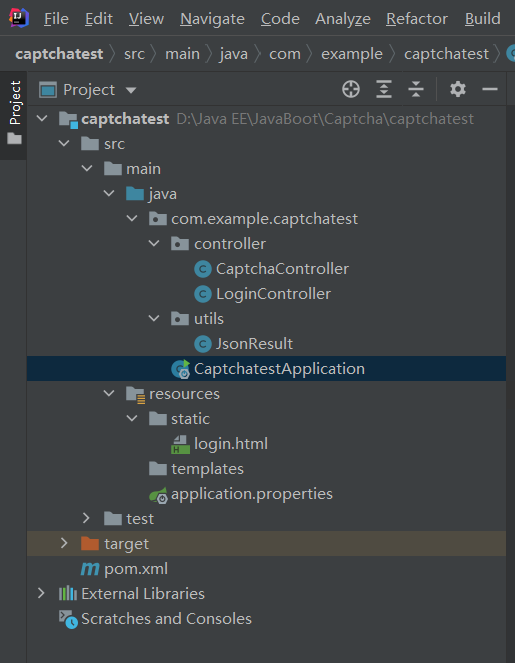The width and height of the screenshot is (515, 663).
Task: Click the templates folder icon
Action: pyautogui.click(x=158, y=468)
